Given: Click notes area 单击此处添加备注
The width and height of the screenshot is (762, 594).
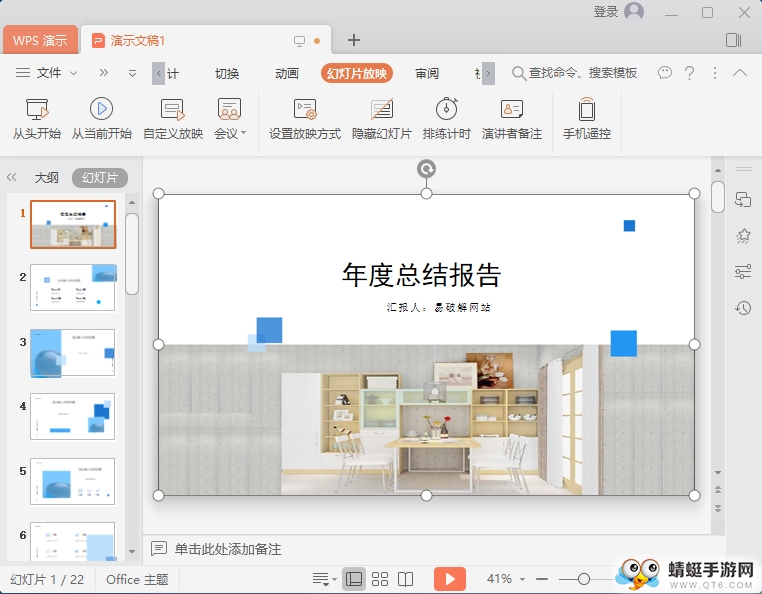Looking at the screenshot, I should pos(228,549).
